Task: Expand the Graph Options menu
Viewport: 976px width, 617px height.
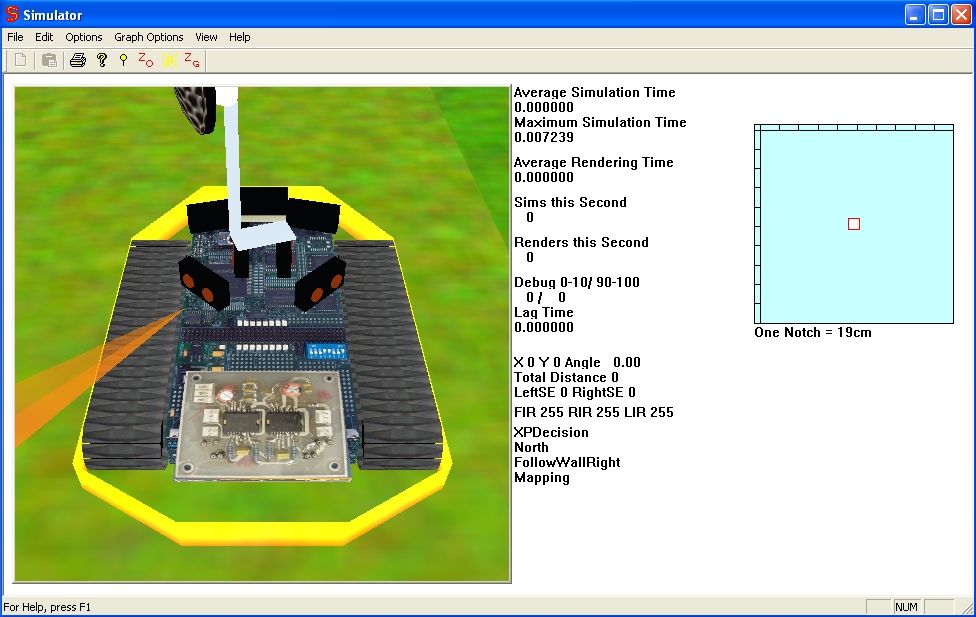Action: pos(148,37)
